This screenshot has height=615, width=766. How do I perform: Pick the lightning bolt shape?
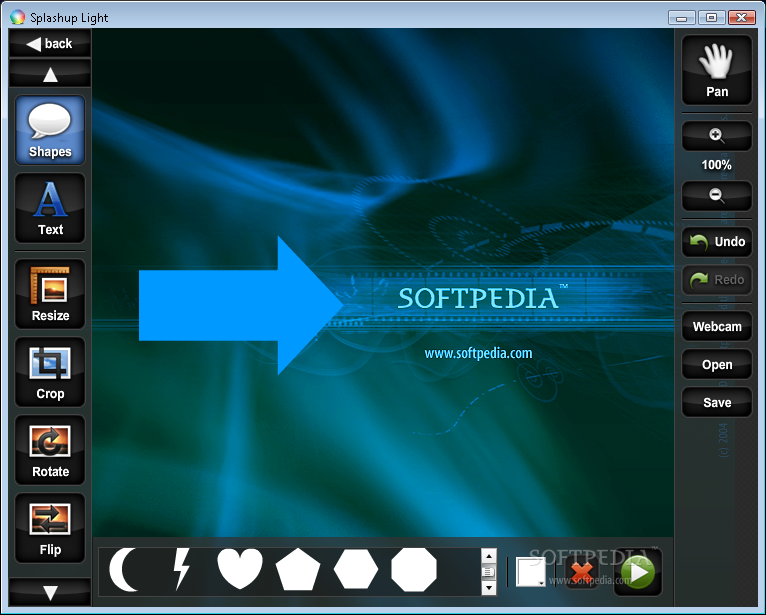[182, 569]
